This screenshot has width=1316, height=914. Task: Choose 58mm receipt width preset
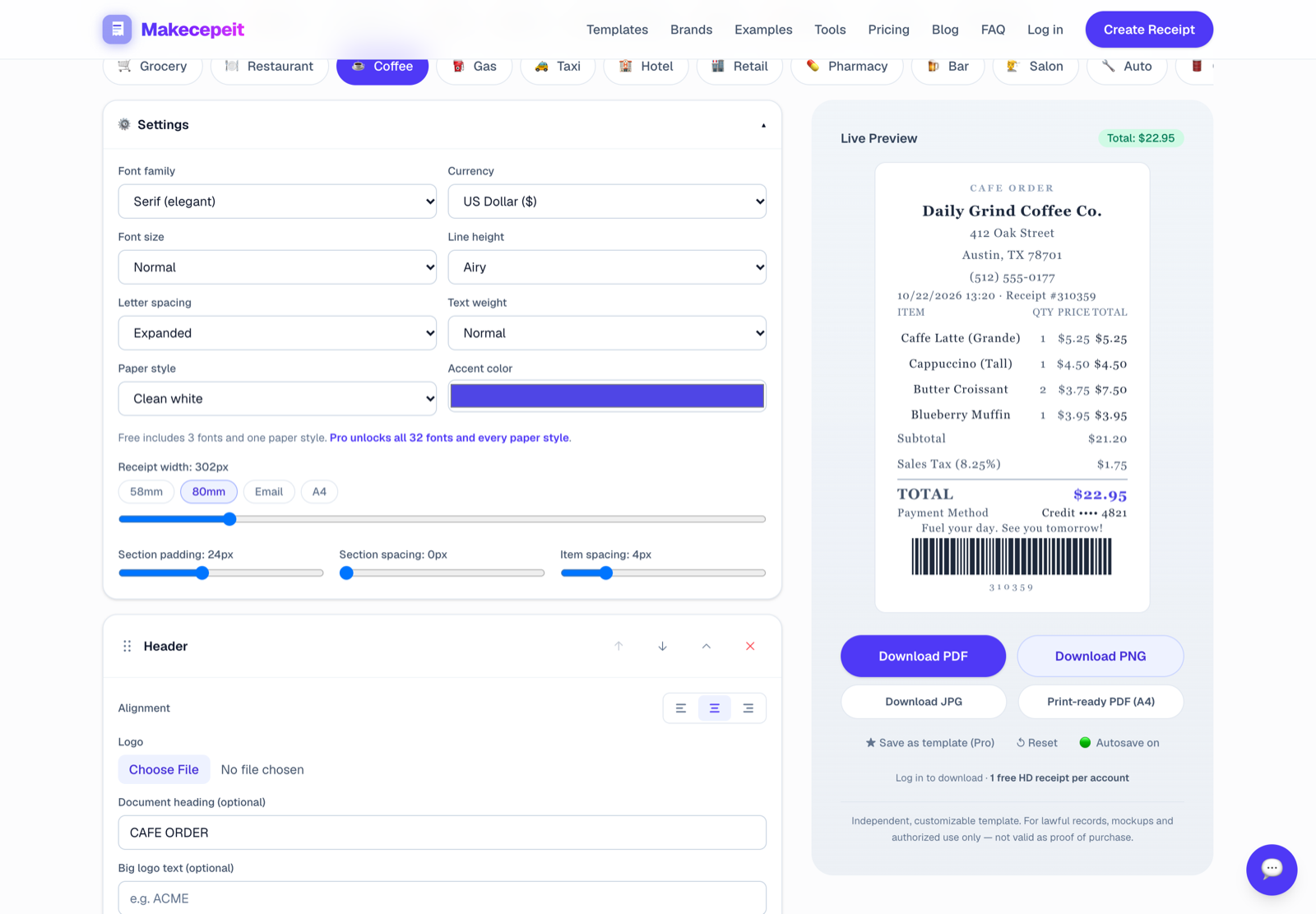pyautogui.click(x=146, y=491)
